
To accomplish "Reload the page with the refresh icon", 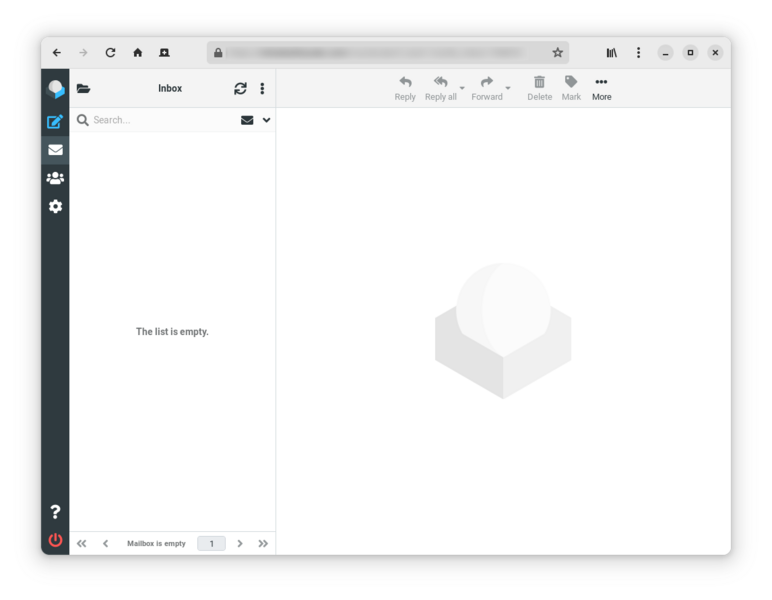I will (110, 53).
